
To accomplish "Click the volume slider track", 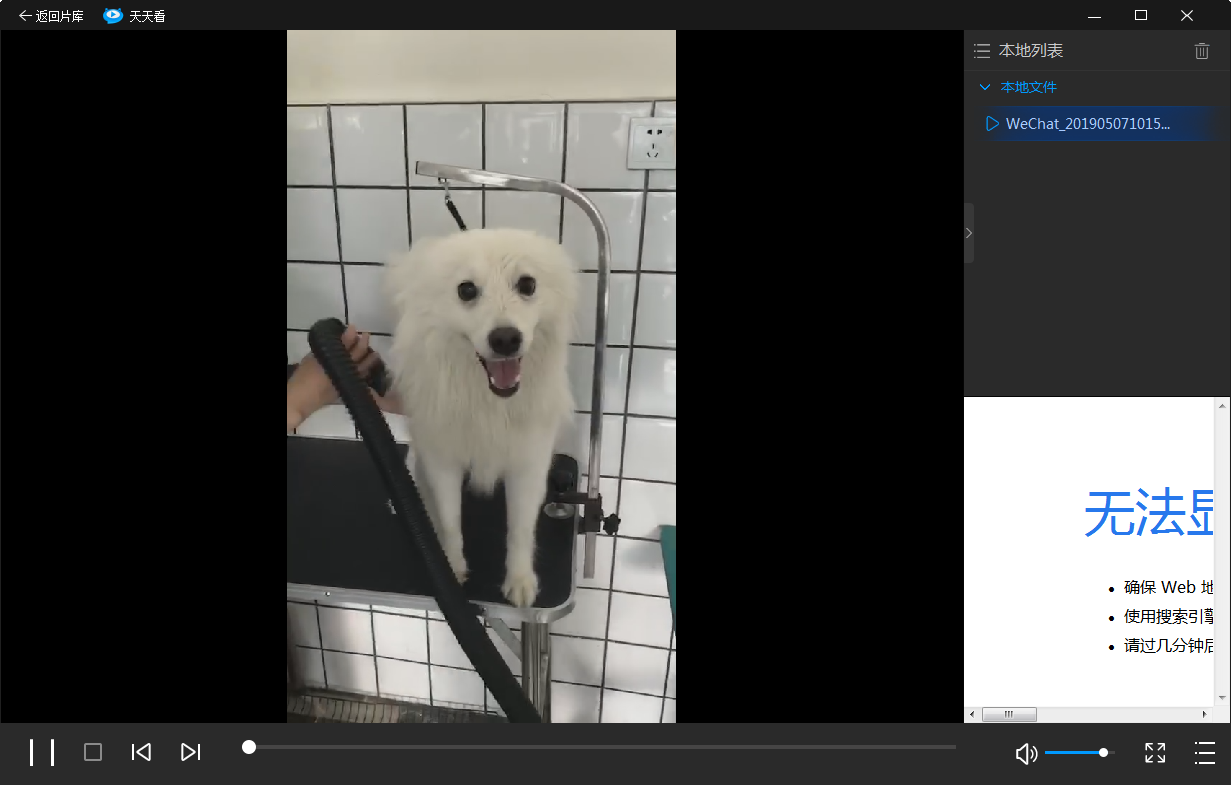I will (x=1075, y=752).
